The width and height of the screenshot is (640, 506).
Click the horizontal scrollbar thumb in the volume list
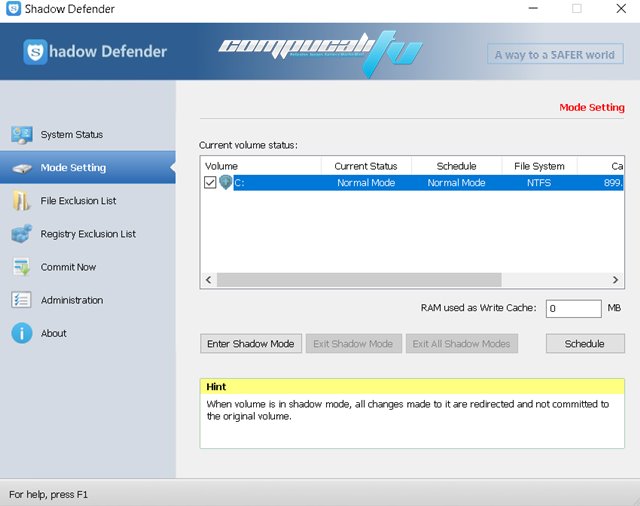(x=359, y=280)
